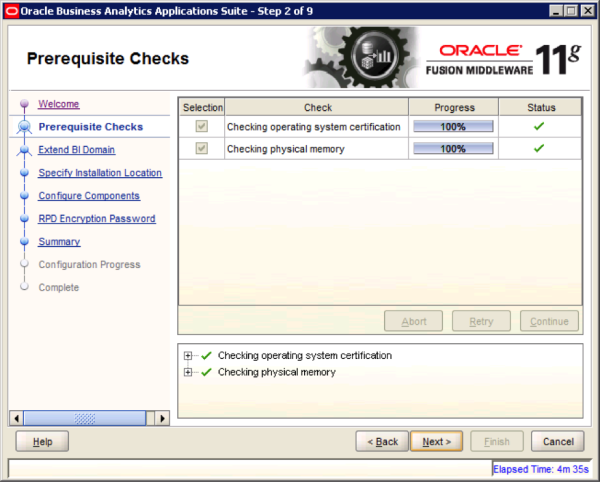Go to the RPD Encryption Password step
This screenshot has height=482, width=600.
(x=96, y=219)
